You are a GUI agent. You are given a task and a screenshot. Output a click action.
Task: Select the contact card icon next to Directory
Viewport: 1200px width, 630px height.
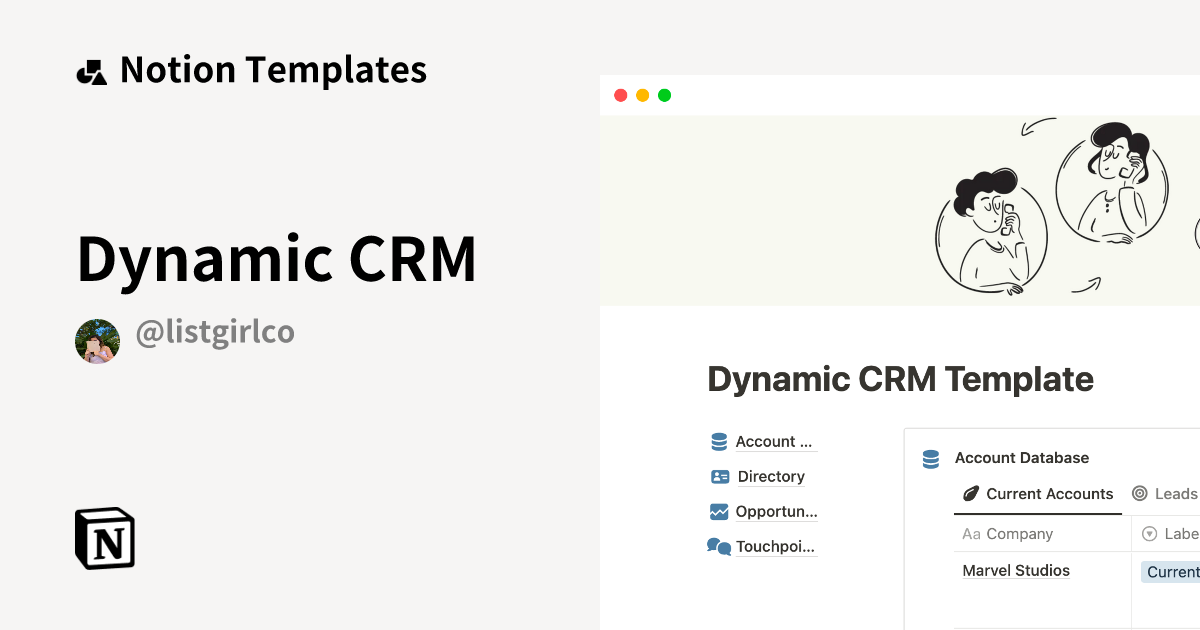[x=719, y=476]
